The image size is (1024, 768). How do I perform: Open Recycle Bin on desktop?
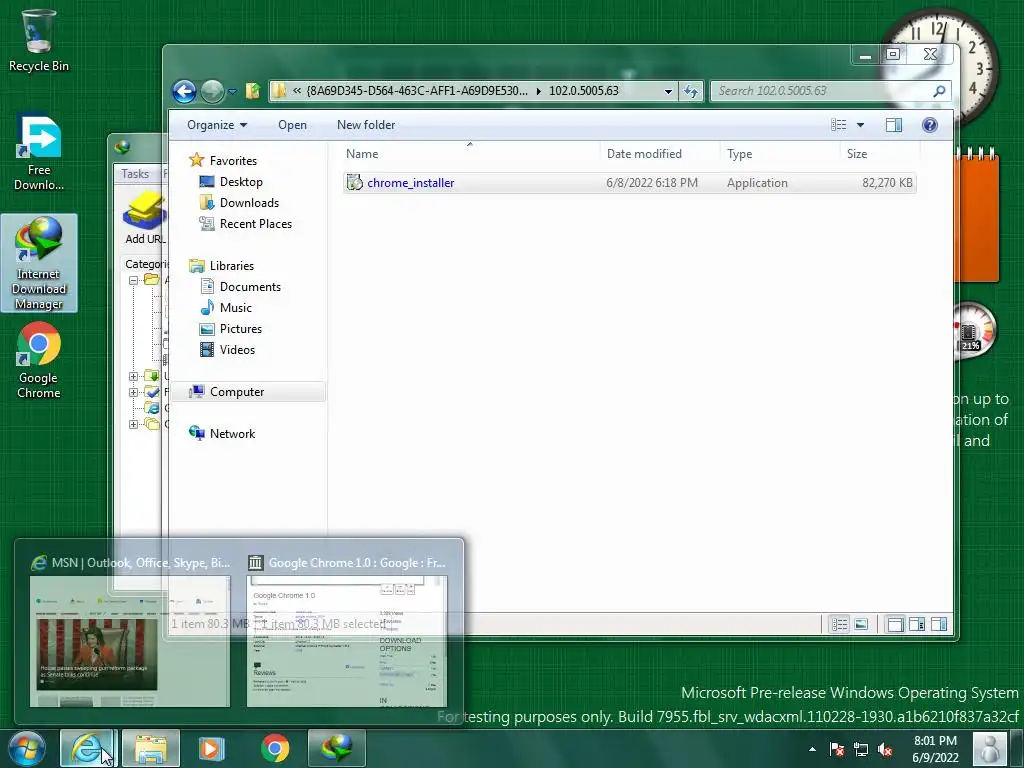[39, 40]
